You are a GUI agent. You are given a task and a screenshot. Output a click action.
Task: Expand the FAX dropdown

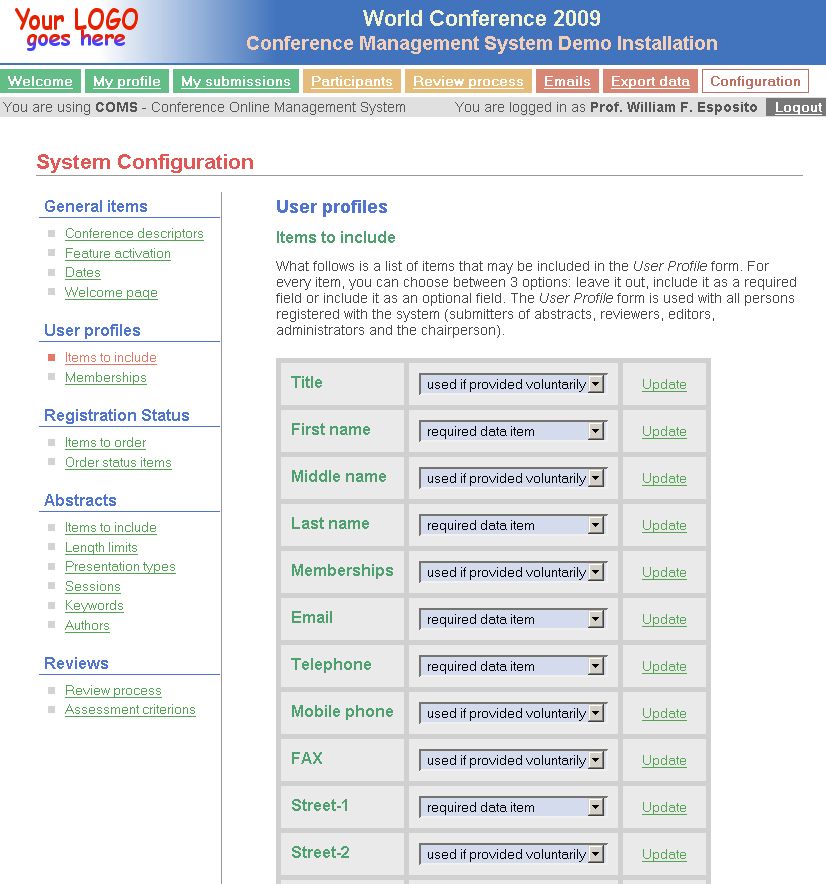pyautogui.click(x=513, y=760)
